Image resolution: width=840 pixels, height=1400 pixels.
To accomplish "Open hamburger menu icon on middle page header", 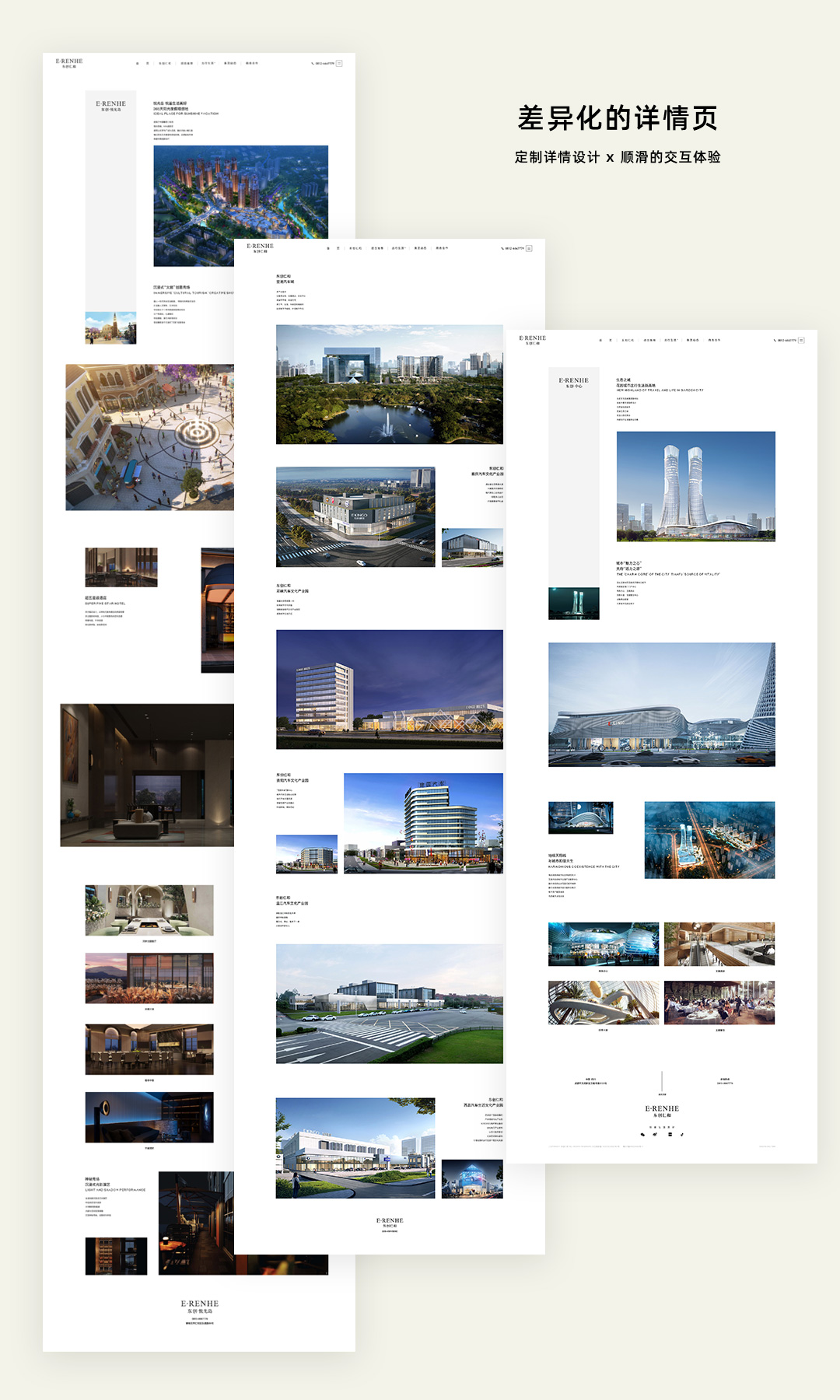I will 529,249.
